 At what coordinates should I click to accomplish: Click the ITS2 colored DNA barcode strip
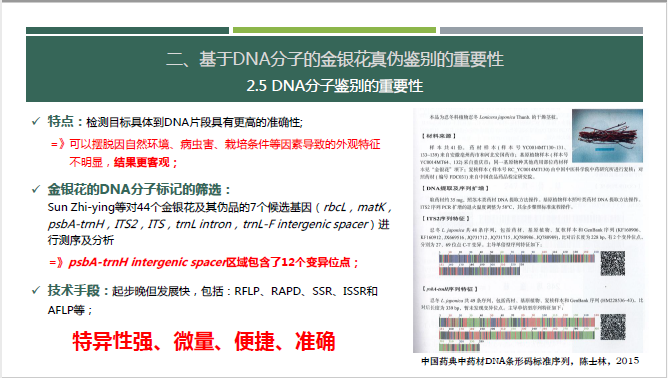point(517,263)
